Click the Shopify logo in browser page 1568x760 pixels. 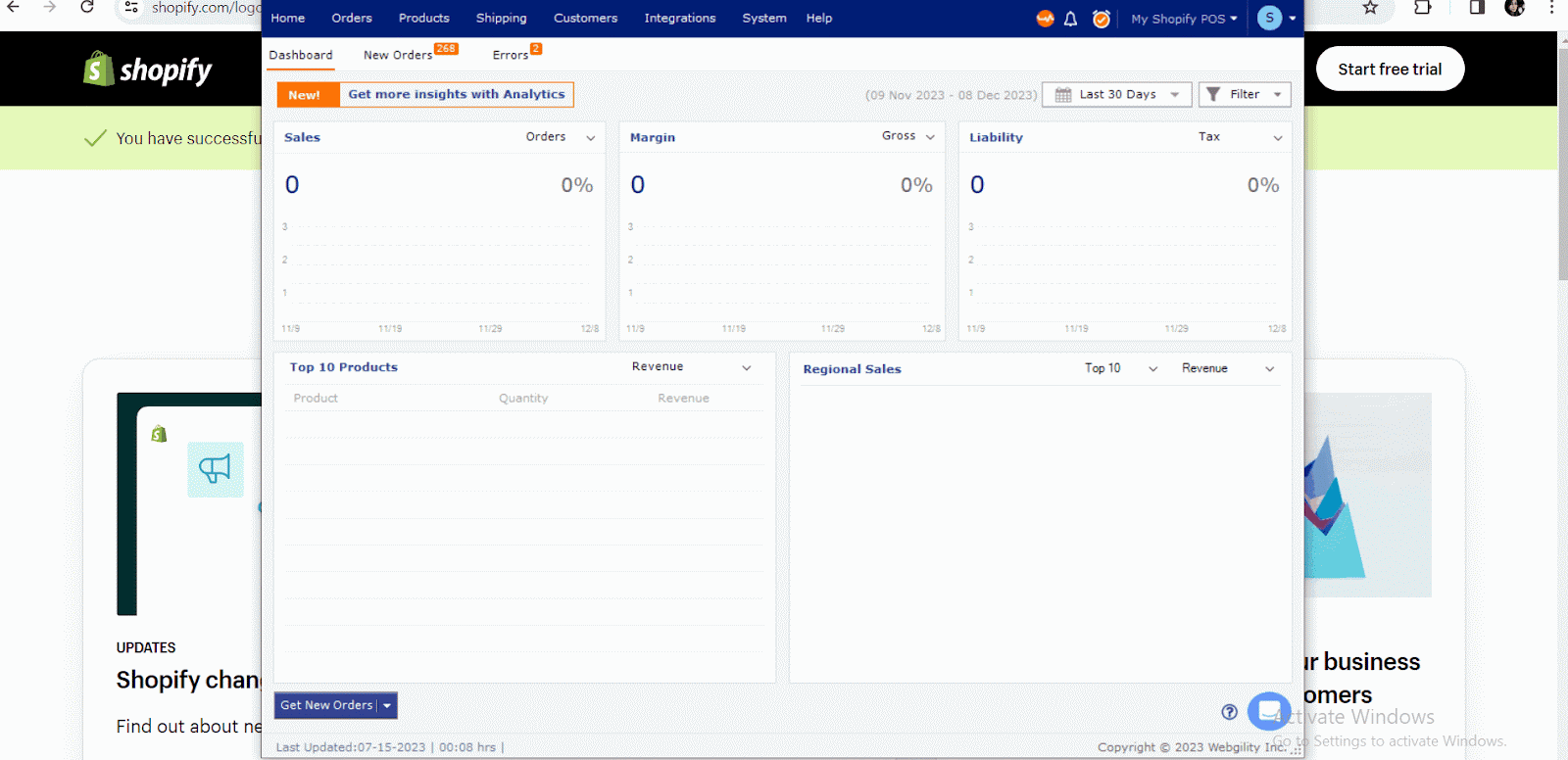tap(148, 69)
